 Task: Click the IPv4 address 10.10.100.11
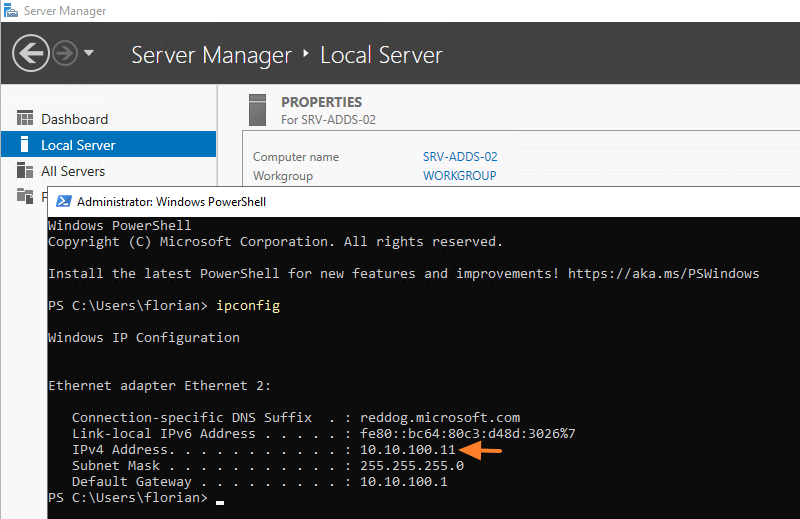point(408,450)
